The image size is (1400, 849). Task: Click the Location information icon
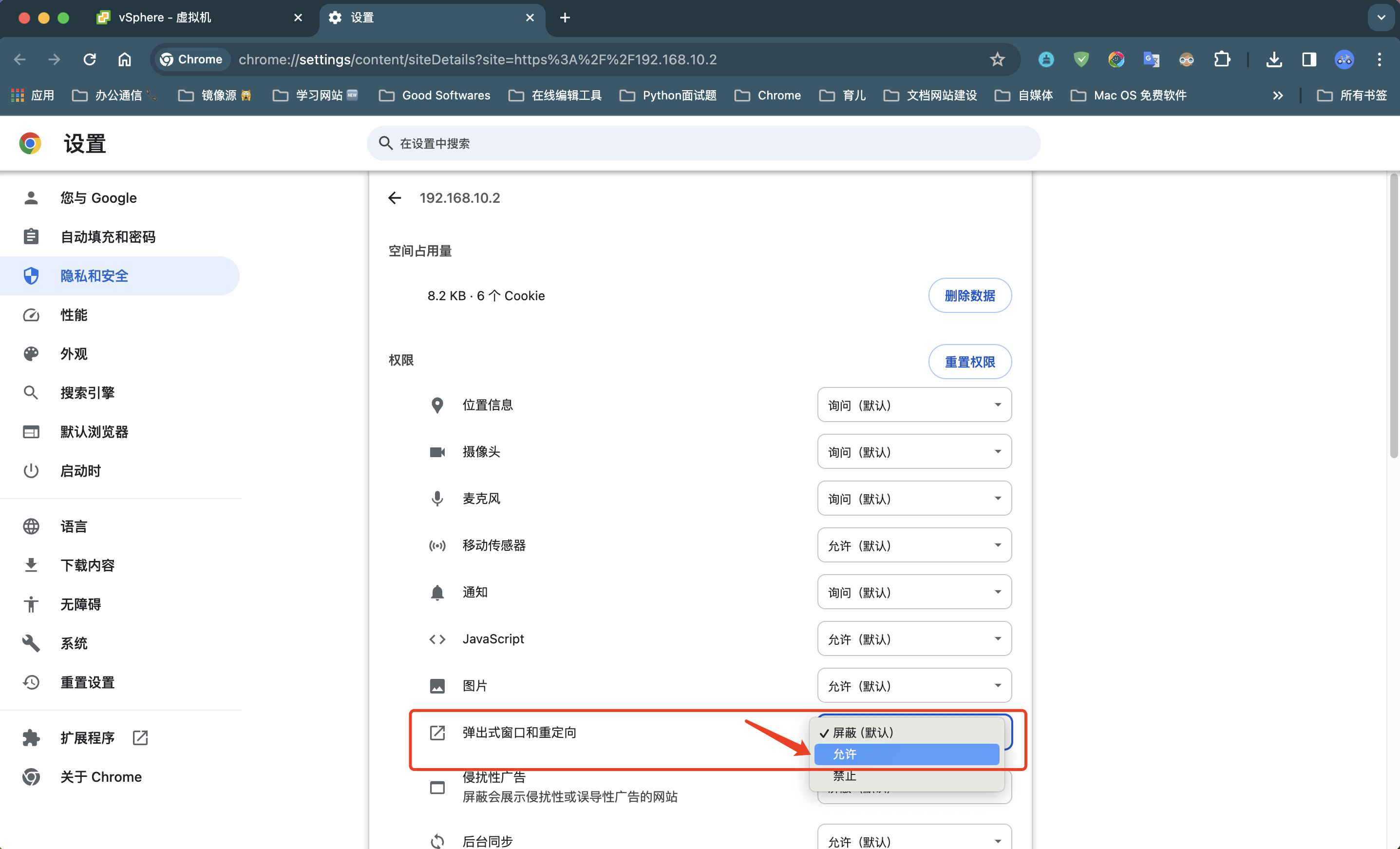coord(438,405)
